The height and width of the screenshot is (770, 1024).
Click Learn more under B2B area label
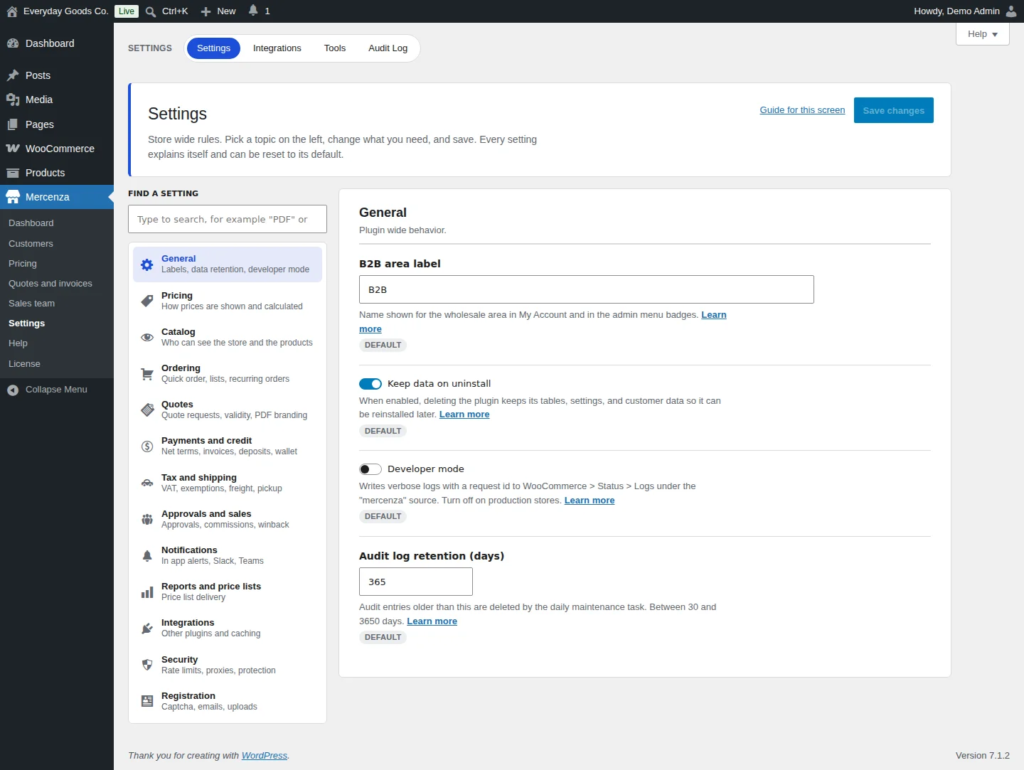click(713, 315)
